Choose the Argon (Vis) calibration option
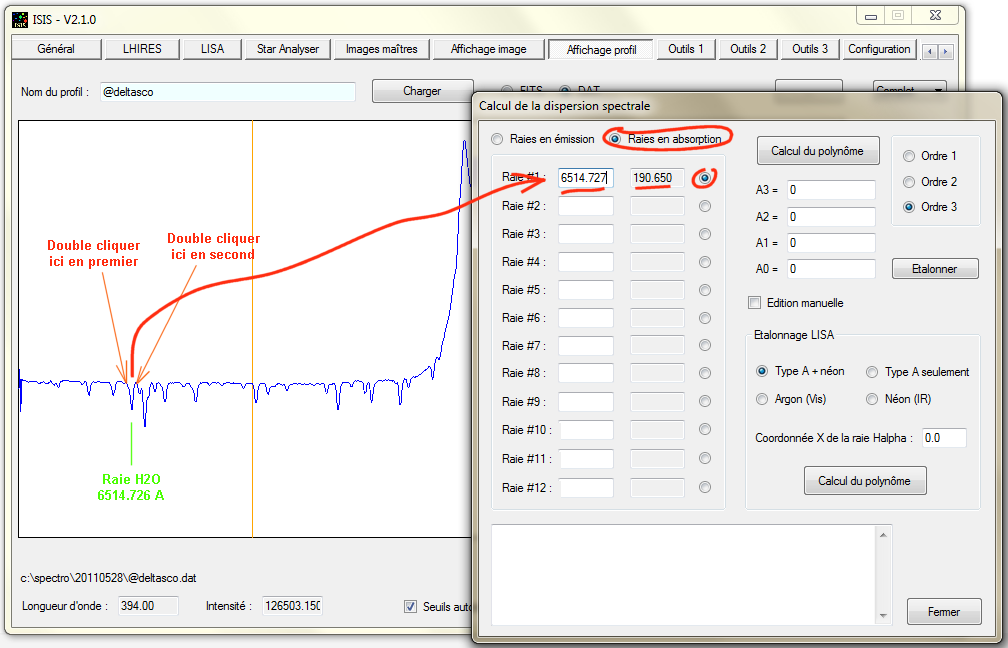This screenshot has height=648, width=1008. 763,399
